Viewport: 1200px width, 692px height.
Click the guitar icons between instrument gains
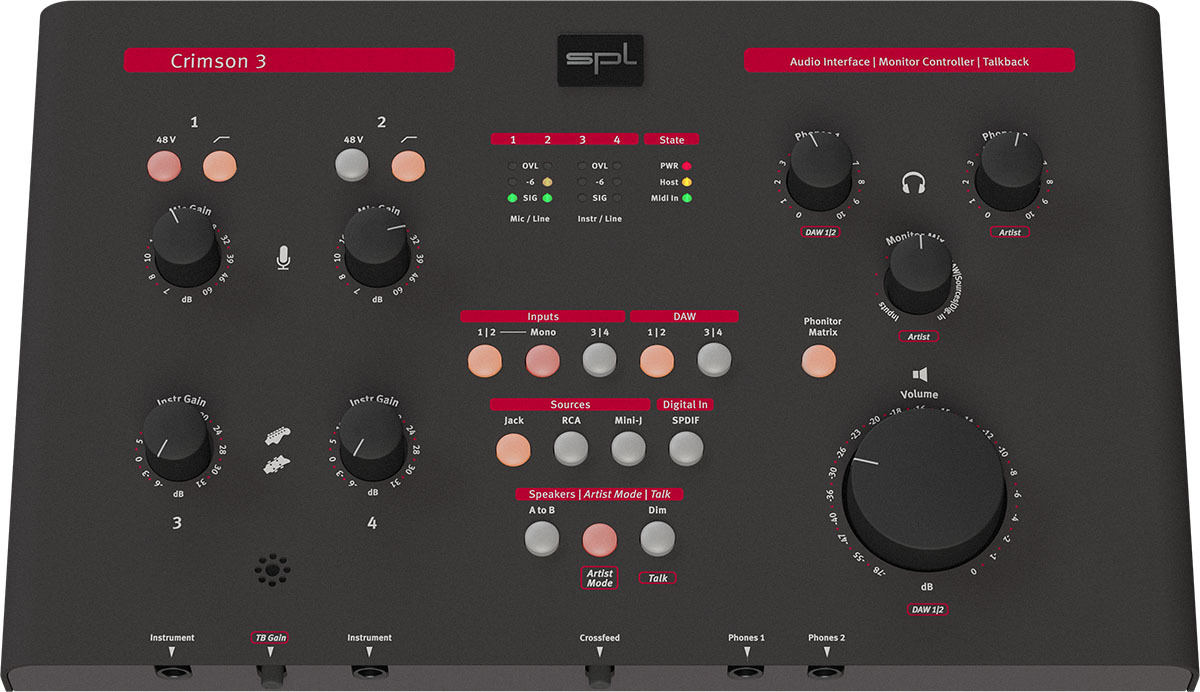279,450
